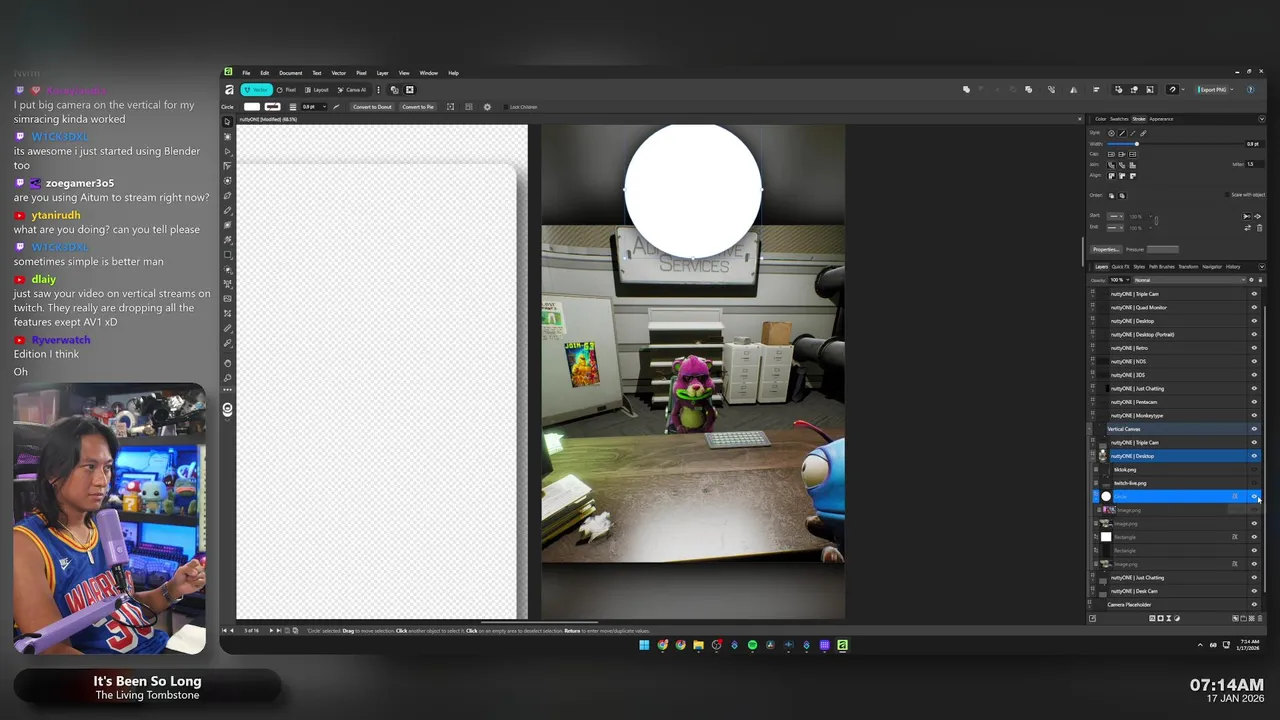The height and width of the screenshot is (720, 1280).
Task: Open File Explorer from the taskbar
Action: 698,645
